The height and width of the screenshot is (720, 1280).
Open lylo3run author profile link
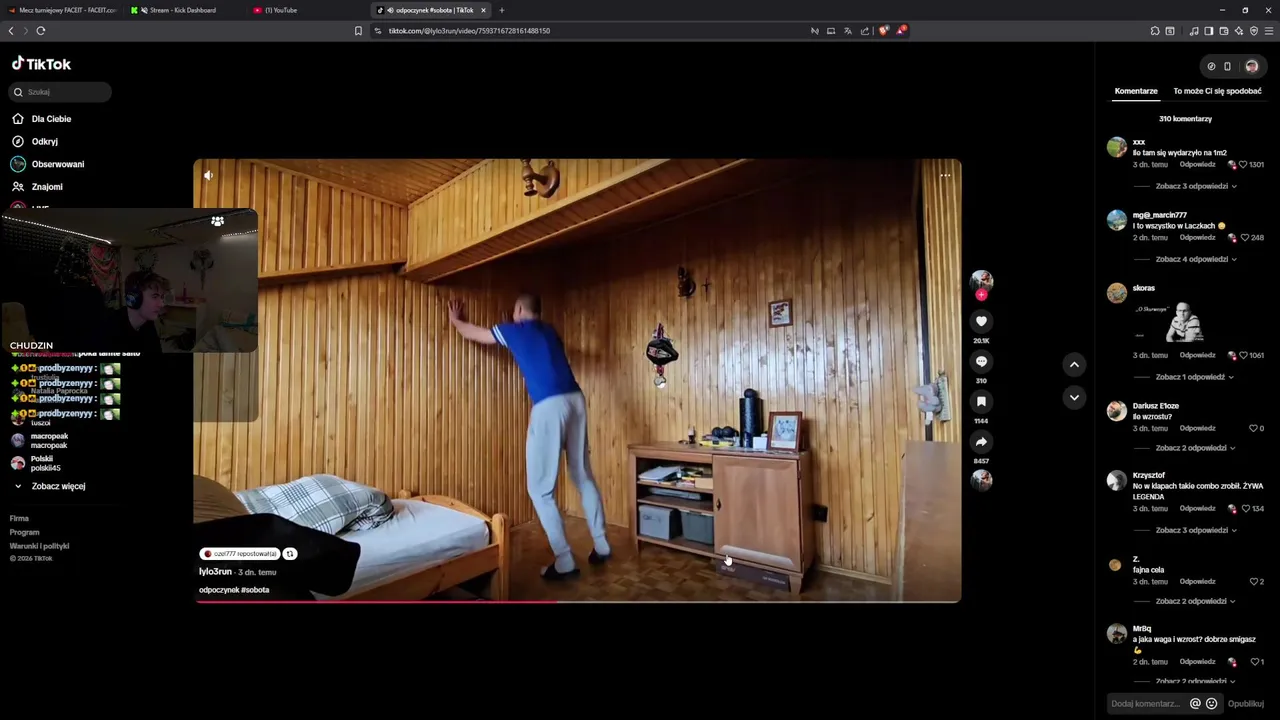pos(215,572)
